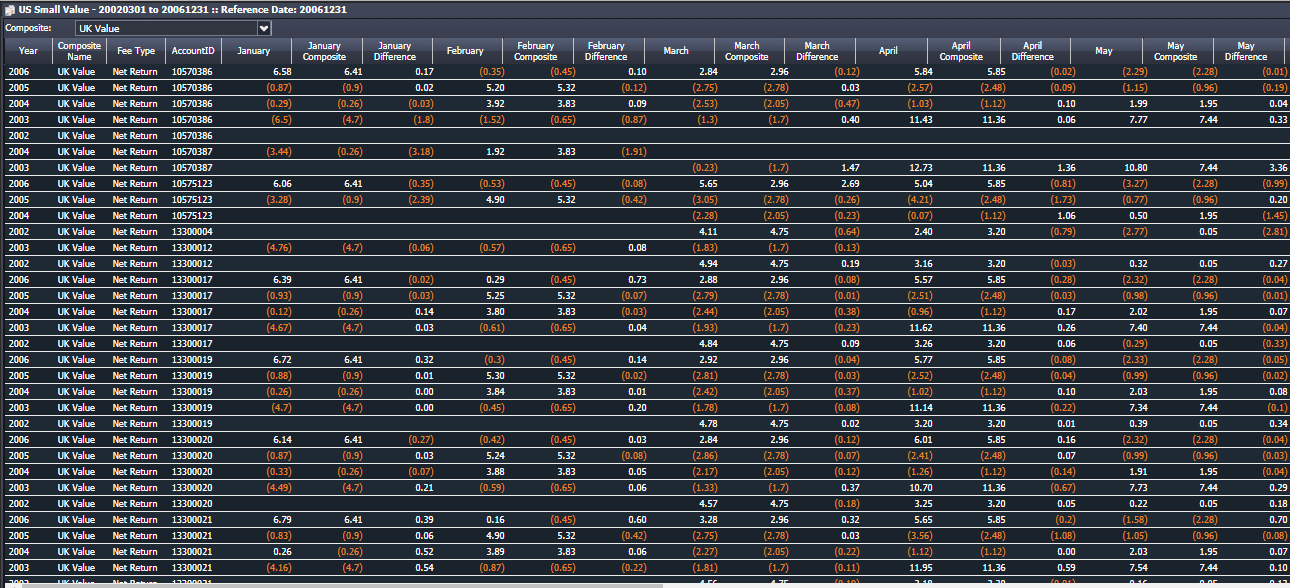Select April value 12.73

pos(919,168)
